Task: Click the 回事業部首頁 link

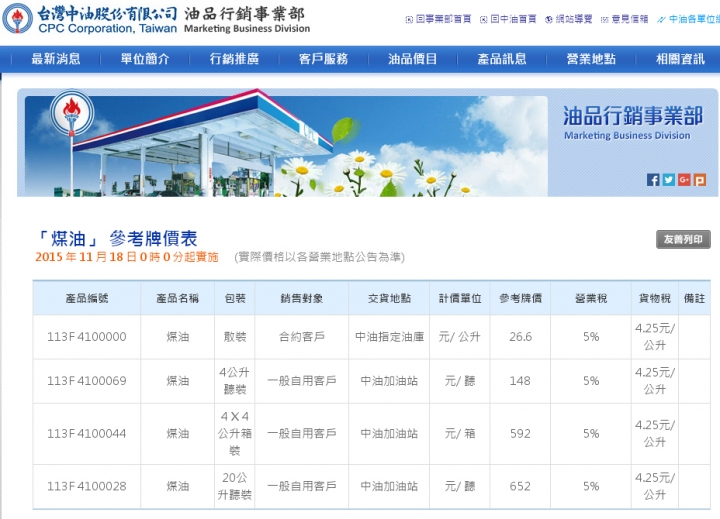Action: click(x=439, y=19)
